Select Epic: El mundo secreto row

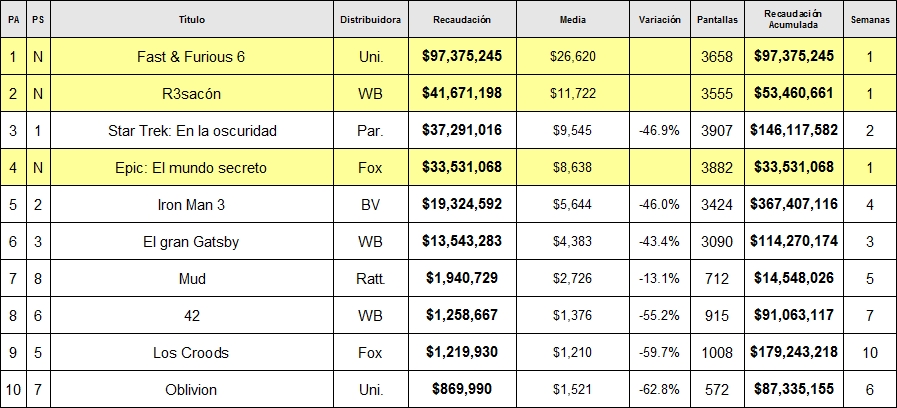click(191, 168)
